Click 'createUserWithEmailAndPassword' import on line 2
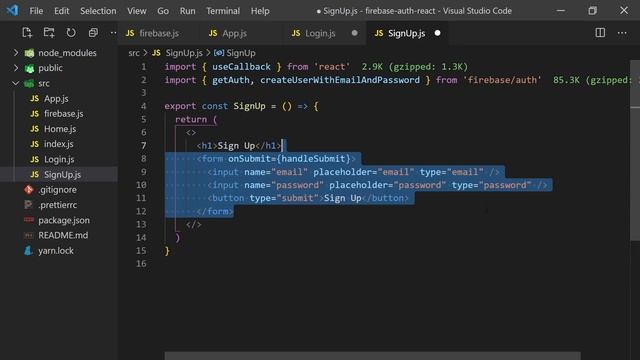The height and width of the screenshot is (360, 640). [340, 80]
